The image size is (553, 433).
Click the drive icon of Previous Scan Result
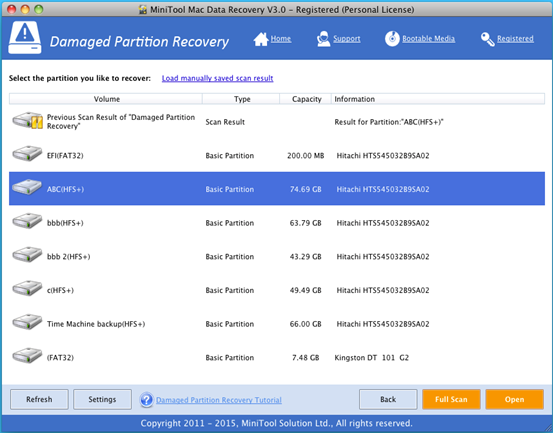(28, 121)
